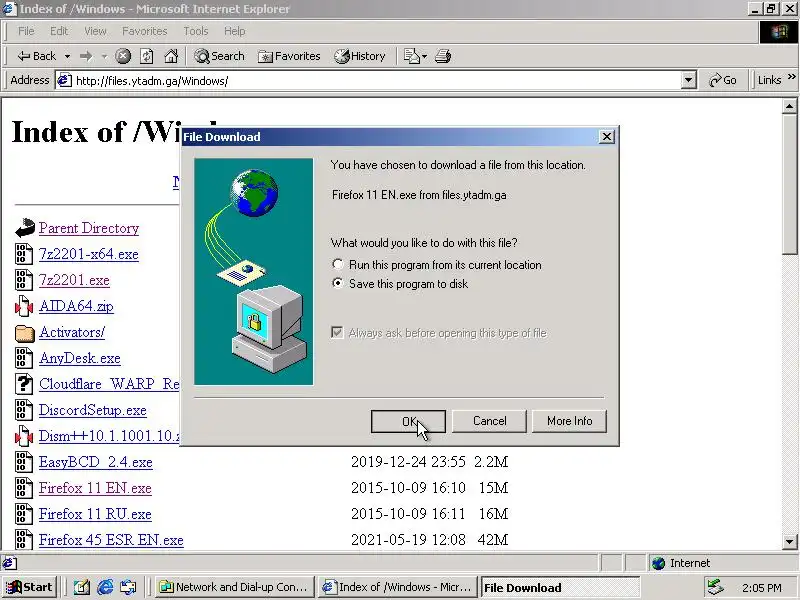Open the Start menu

[30, 587]
